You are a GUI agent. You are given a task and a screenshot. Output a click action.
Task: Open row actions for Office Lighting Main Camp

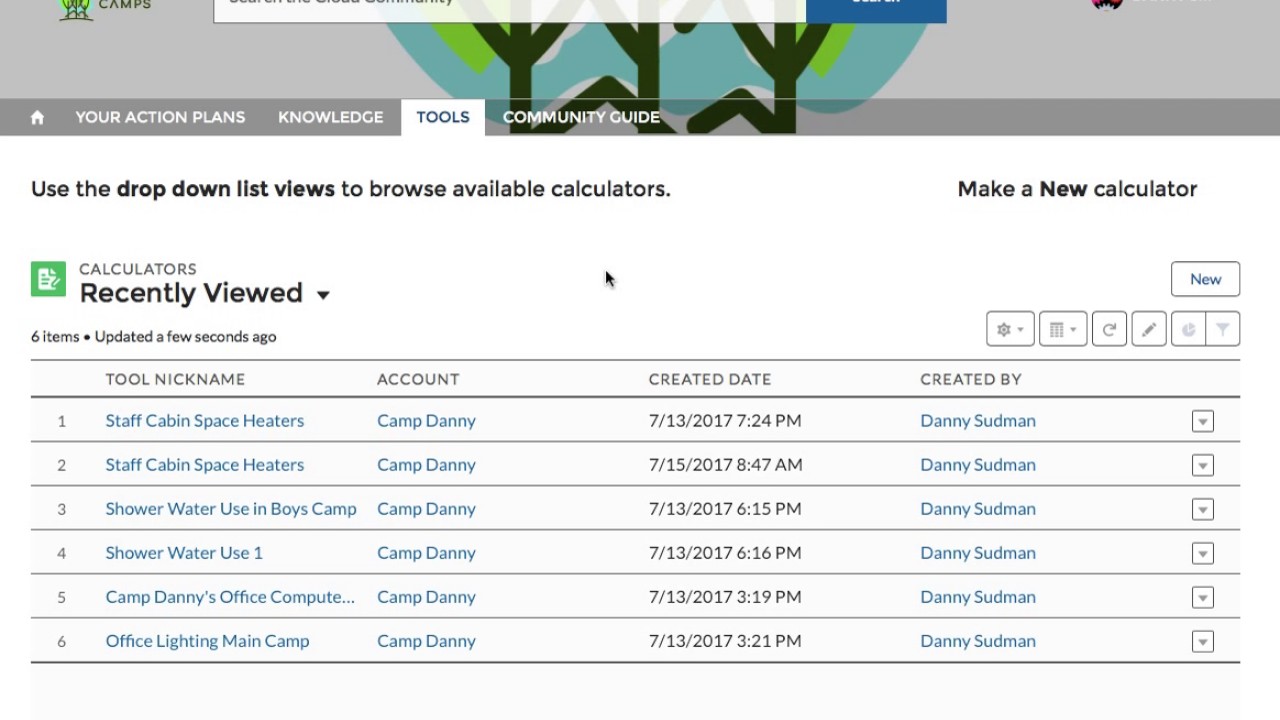click(1202, 641)
